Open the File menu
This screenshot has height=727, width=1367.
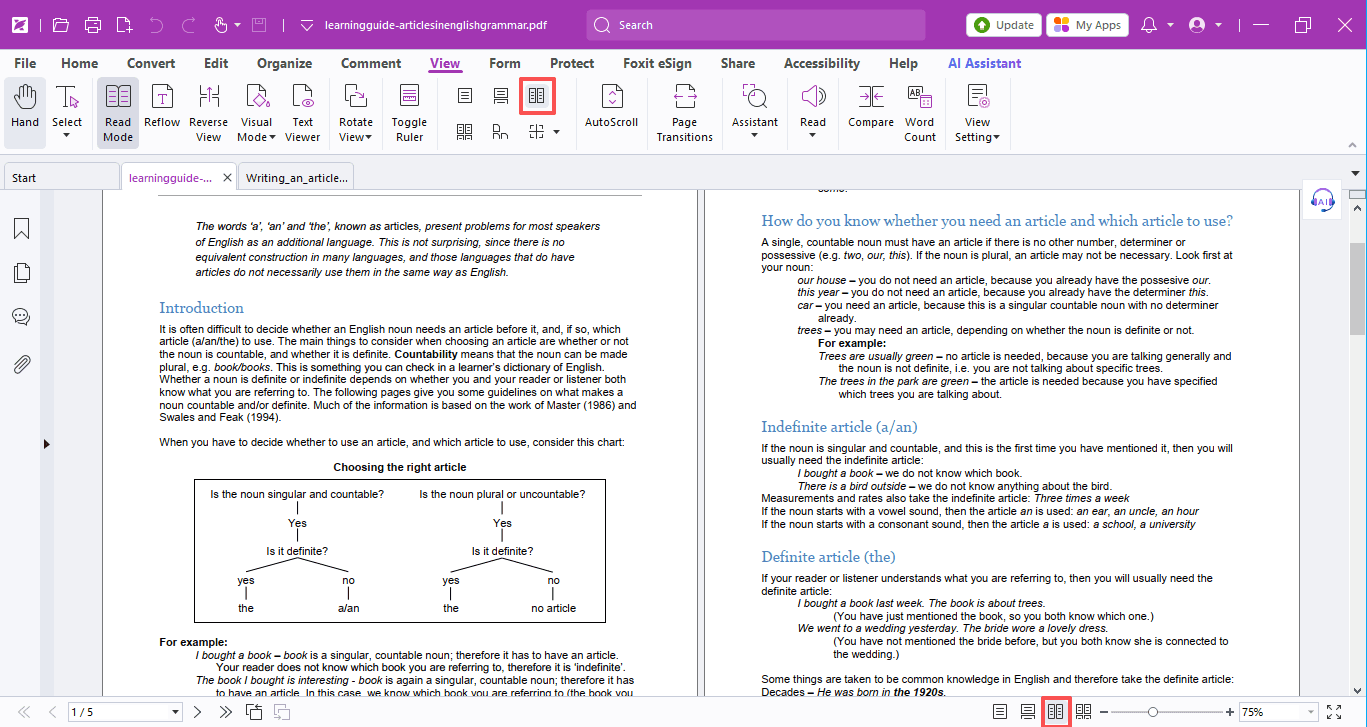25,63
